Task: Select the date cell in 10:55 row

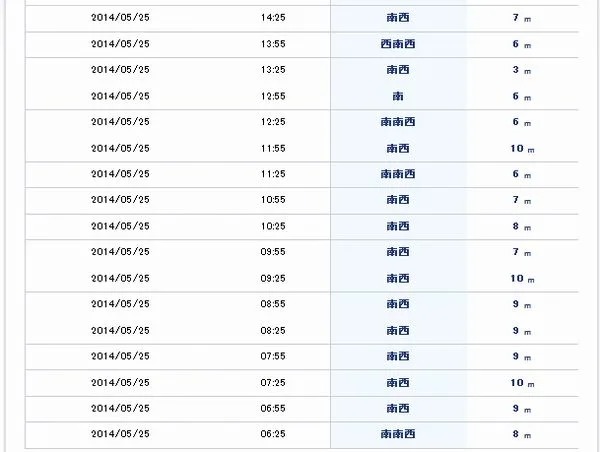Action: click(x=120, y=200)
